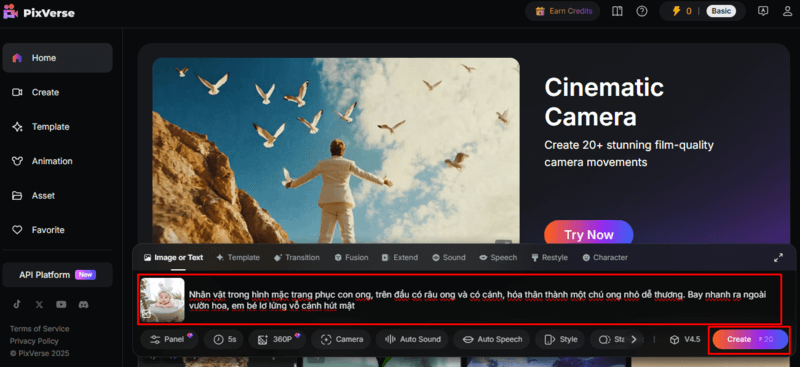Click the uploaded baby image thumbnail
The height and width of the screenshot is (367, 800).
click(162, 300)
